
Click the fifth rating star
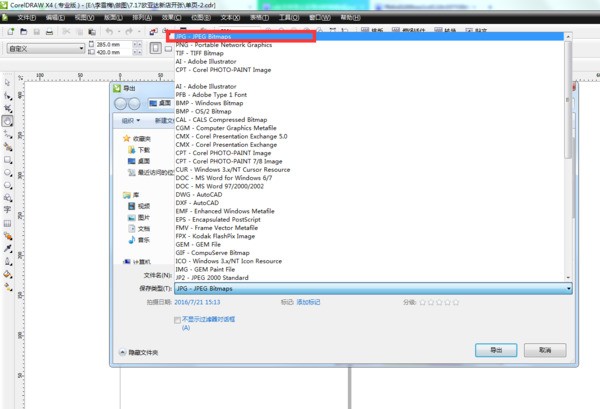coord(455,301)
